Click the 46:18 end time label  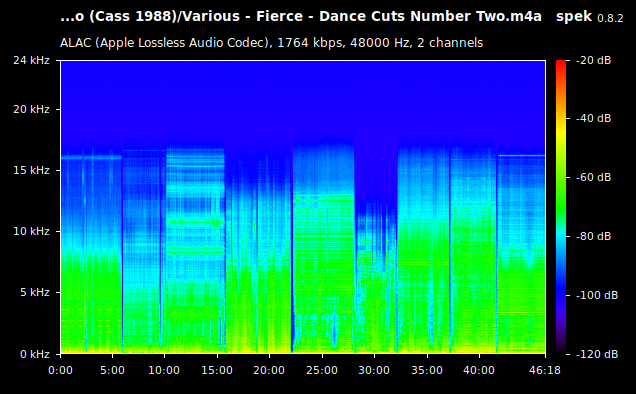tap(545, 370)
